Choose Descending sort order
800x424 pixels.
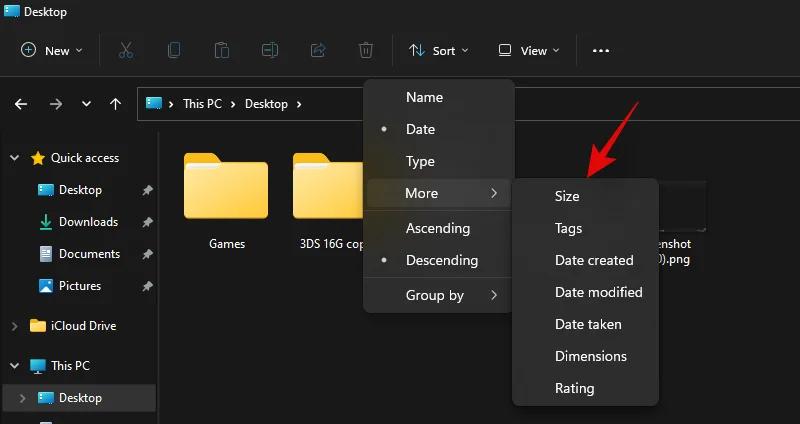[439, 261]
